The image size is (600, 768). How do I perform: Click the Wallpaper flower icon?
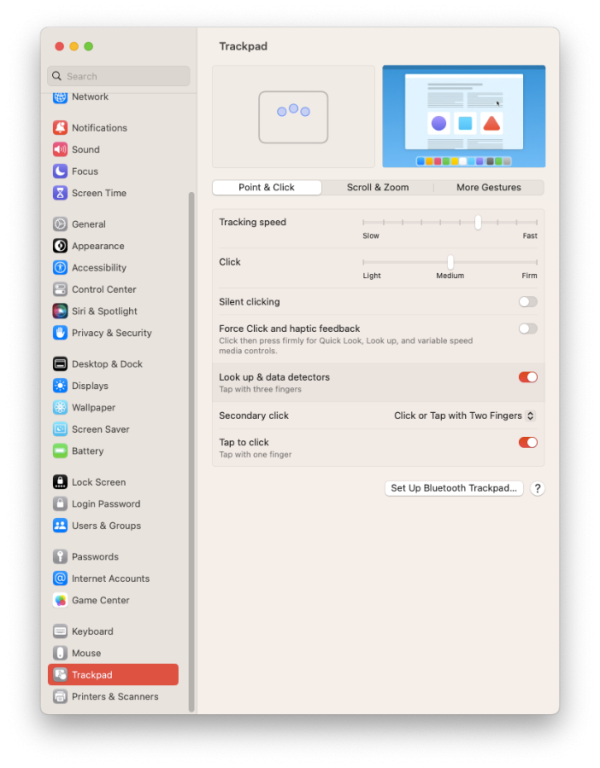(60, 408)
